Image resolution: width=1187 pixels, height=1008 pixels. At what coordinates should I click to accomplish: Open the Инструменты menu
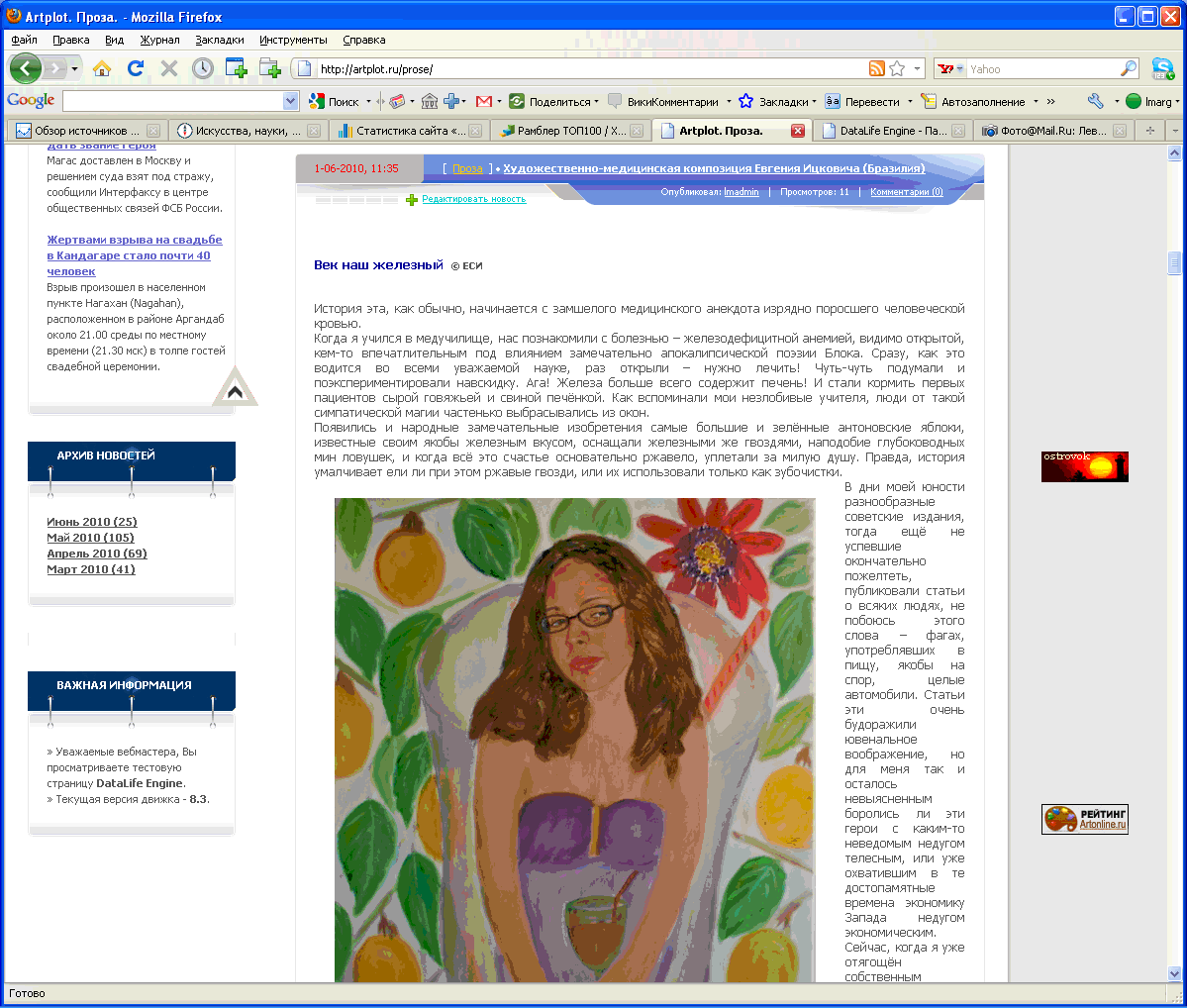coord(293,40)
